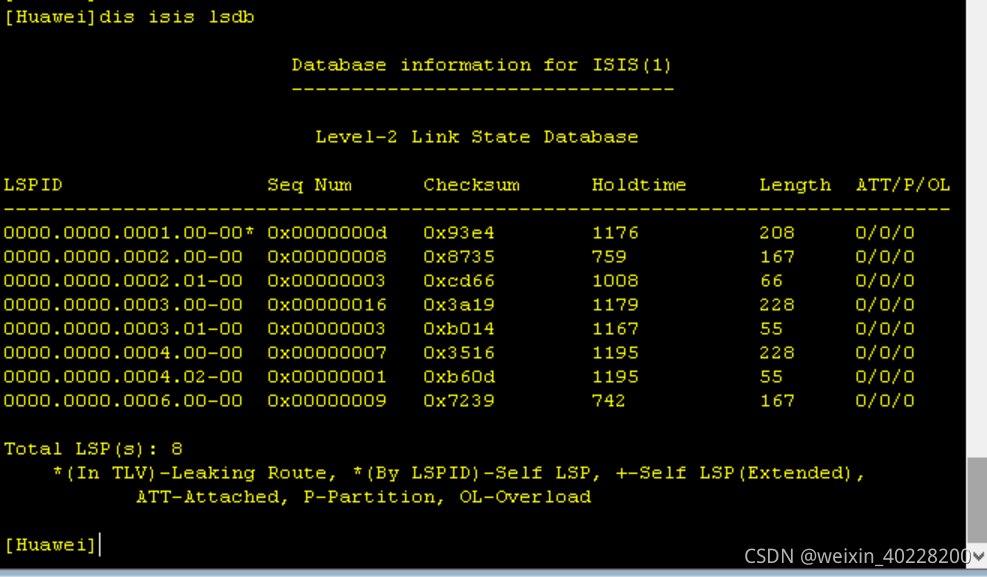Click the Length column header
Image resolution: width=987 pixels, height=577 pixels.
pos(795,185)
